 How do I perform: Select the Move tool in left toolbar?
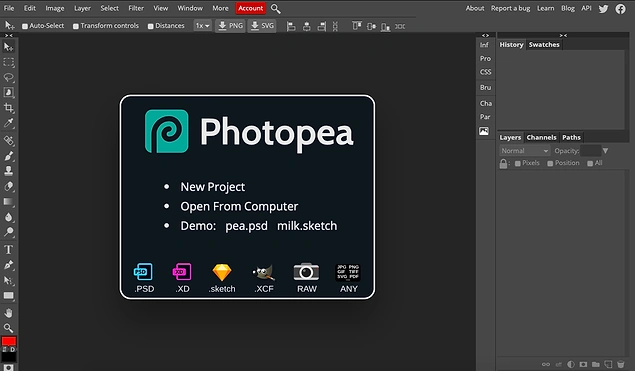9,47
